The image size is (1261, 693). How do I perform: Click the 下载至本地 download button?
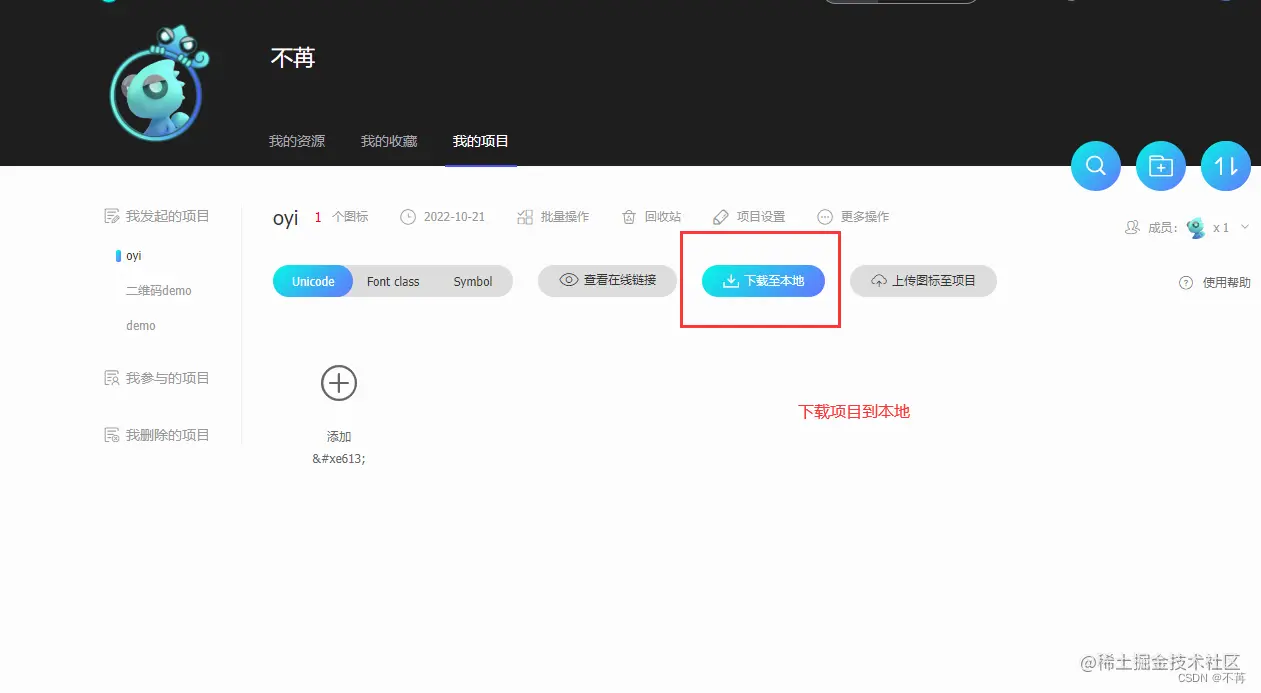click(762, 281)
